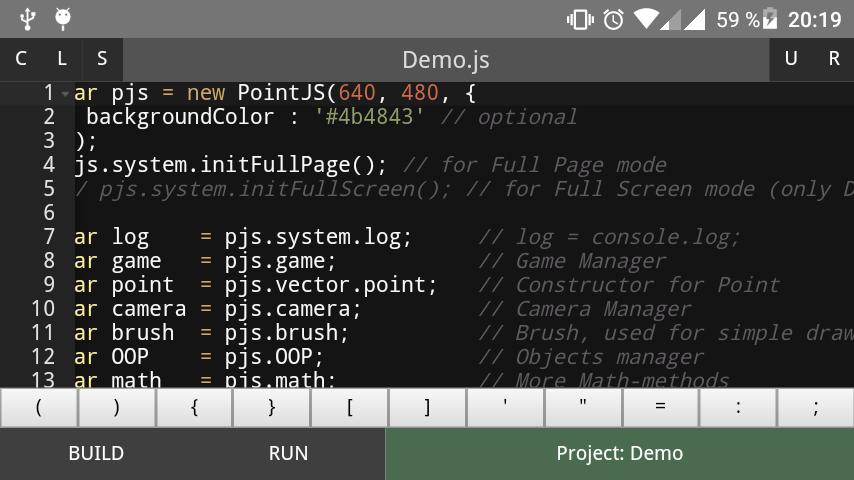Click the '// log = console.log;' comment
Image resolution: width=854 pixels, height=480 pixels.
(x=609, y=238)
